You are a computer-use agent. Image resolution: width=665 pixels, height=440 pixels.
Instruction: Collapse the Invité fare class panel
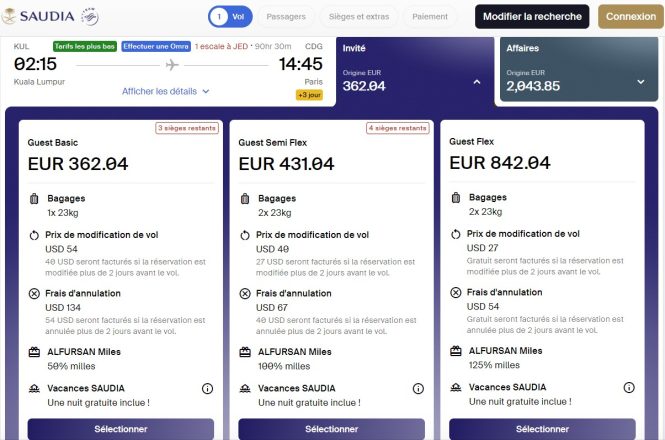477,82
